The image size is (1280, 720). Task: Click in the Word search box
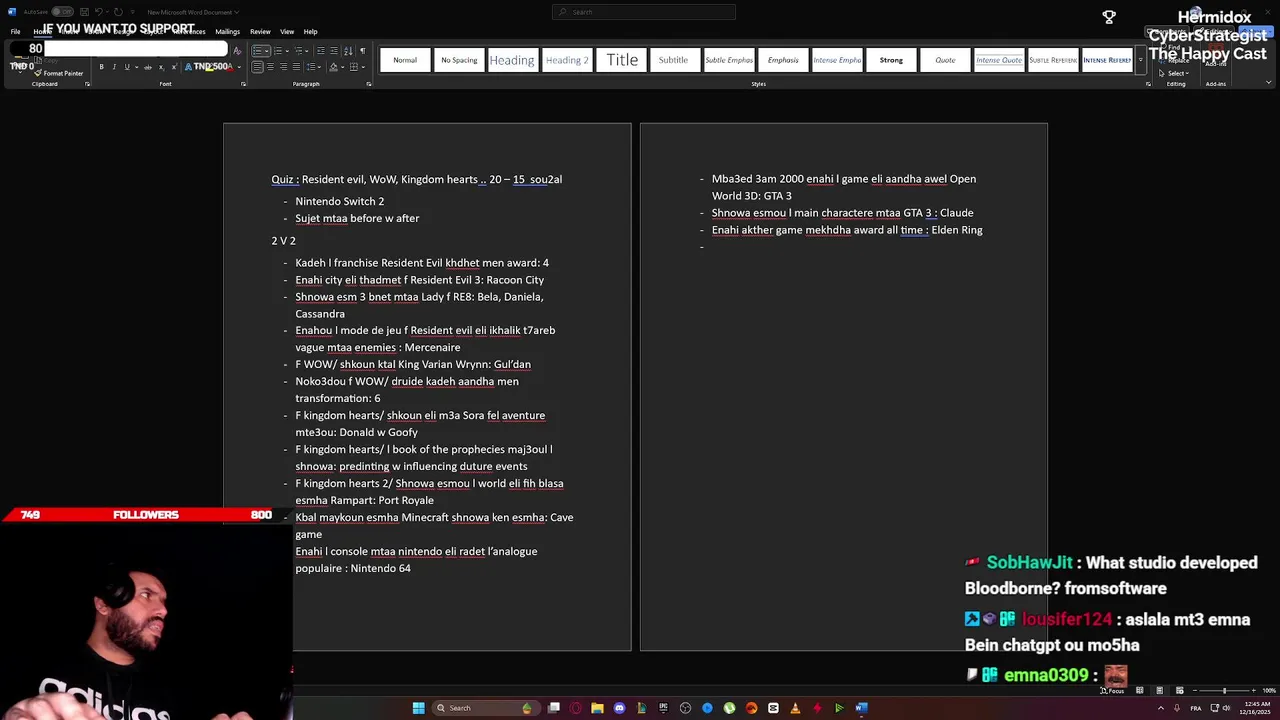coord(643,12)
